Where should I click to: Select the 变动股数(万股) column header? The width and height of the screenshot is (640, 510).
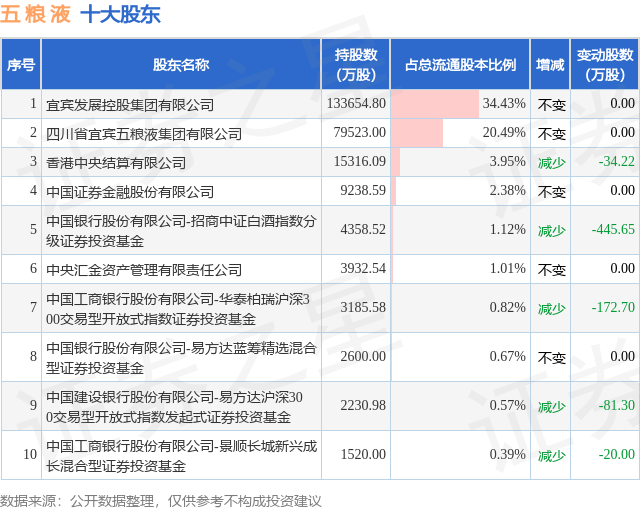pos(605,64)
